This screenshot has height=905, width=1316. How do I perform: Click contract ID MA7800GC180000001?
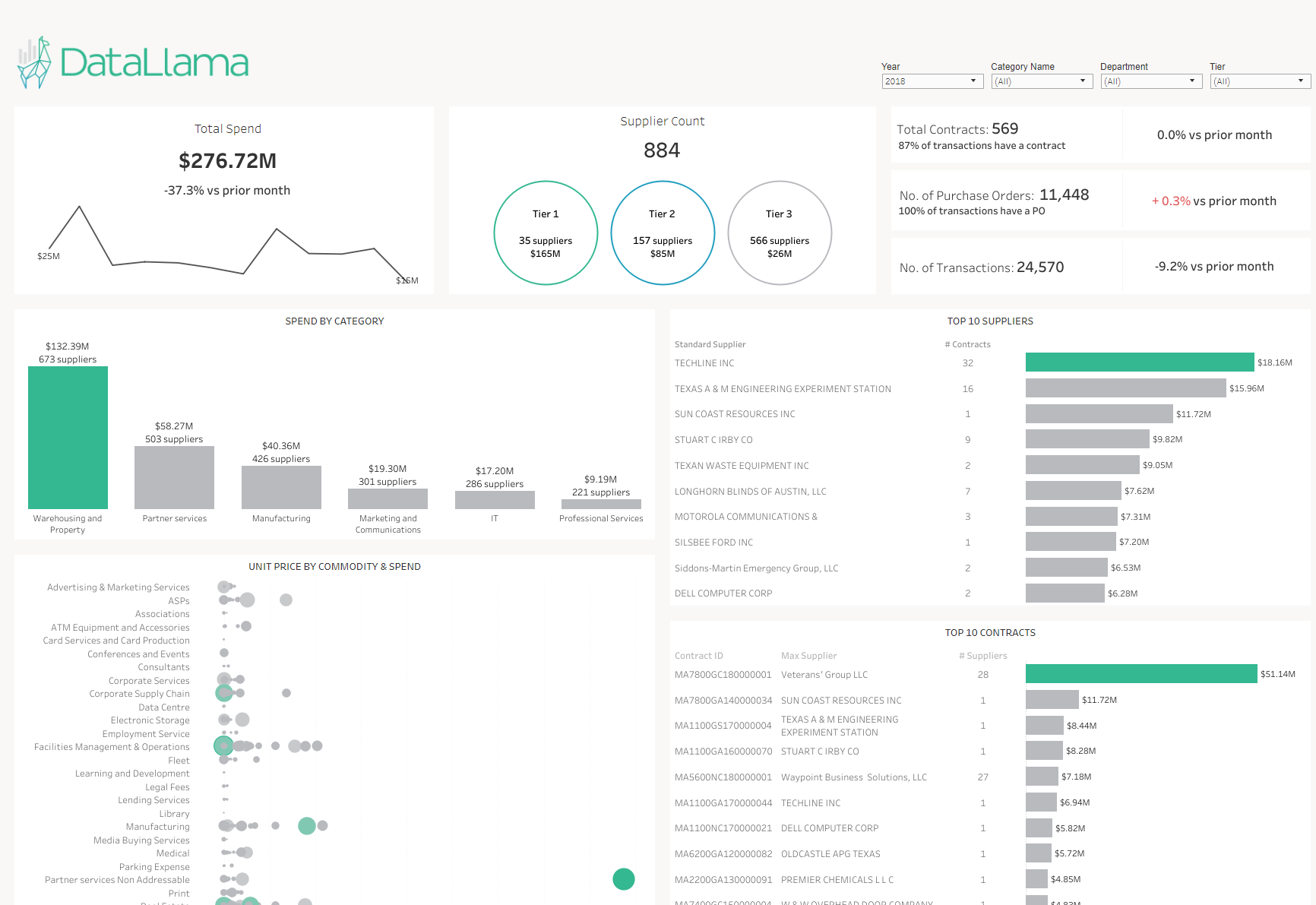tap(723, 675)
